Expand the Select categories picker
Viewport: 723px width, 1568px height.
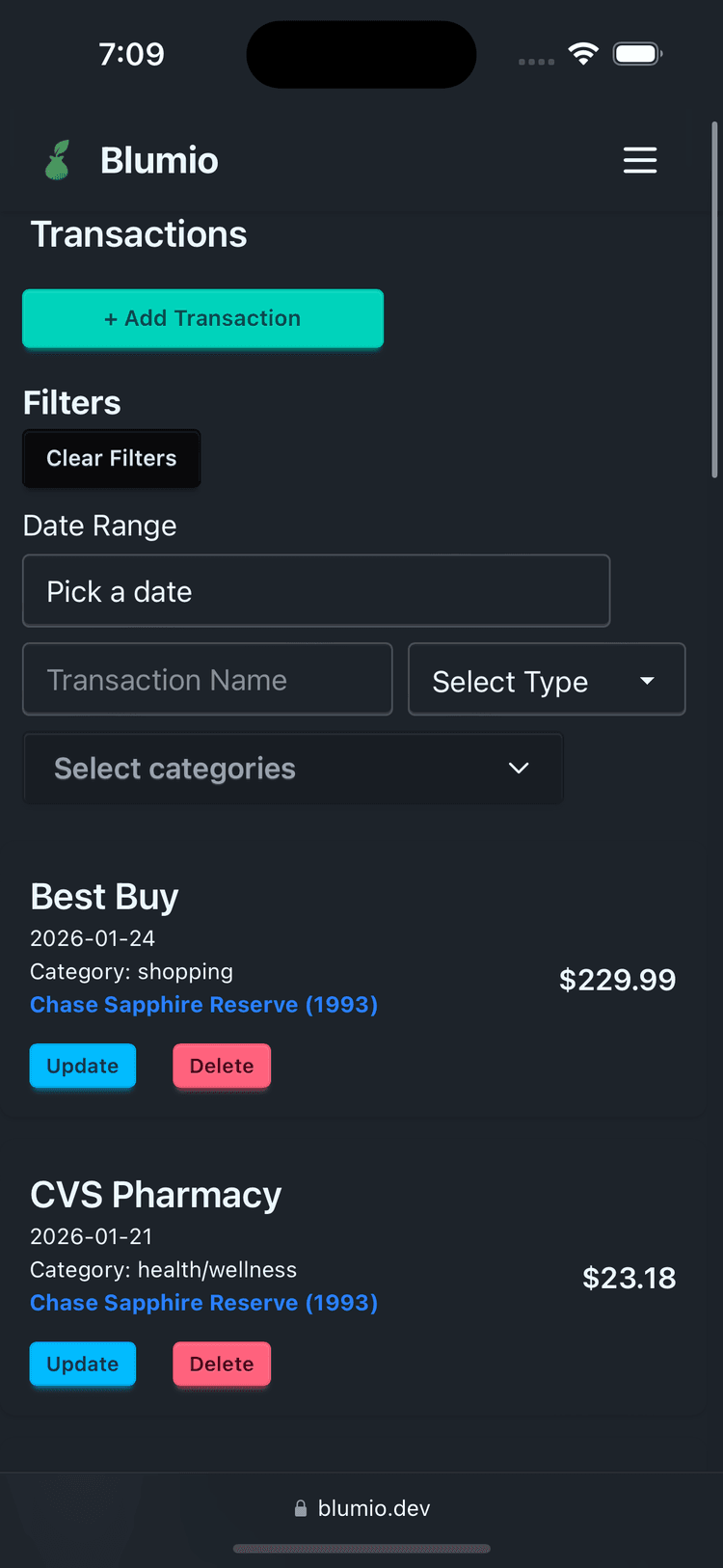[294, 769]
